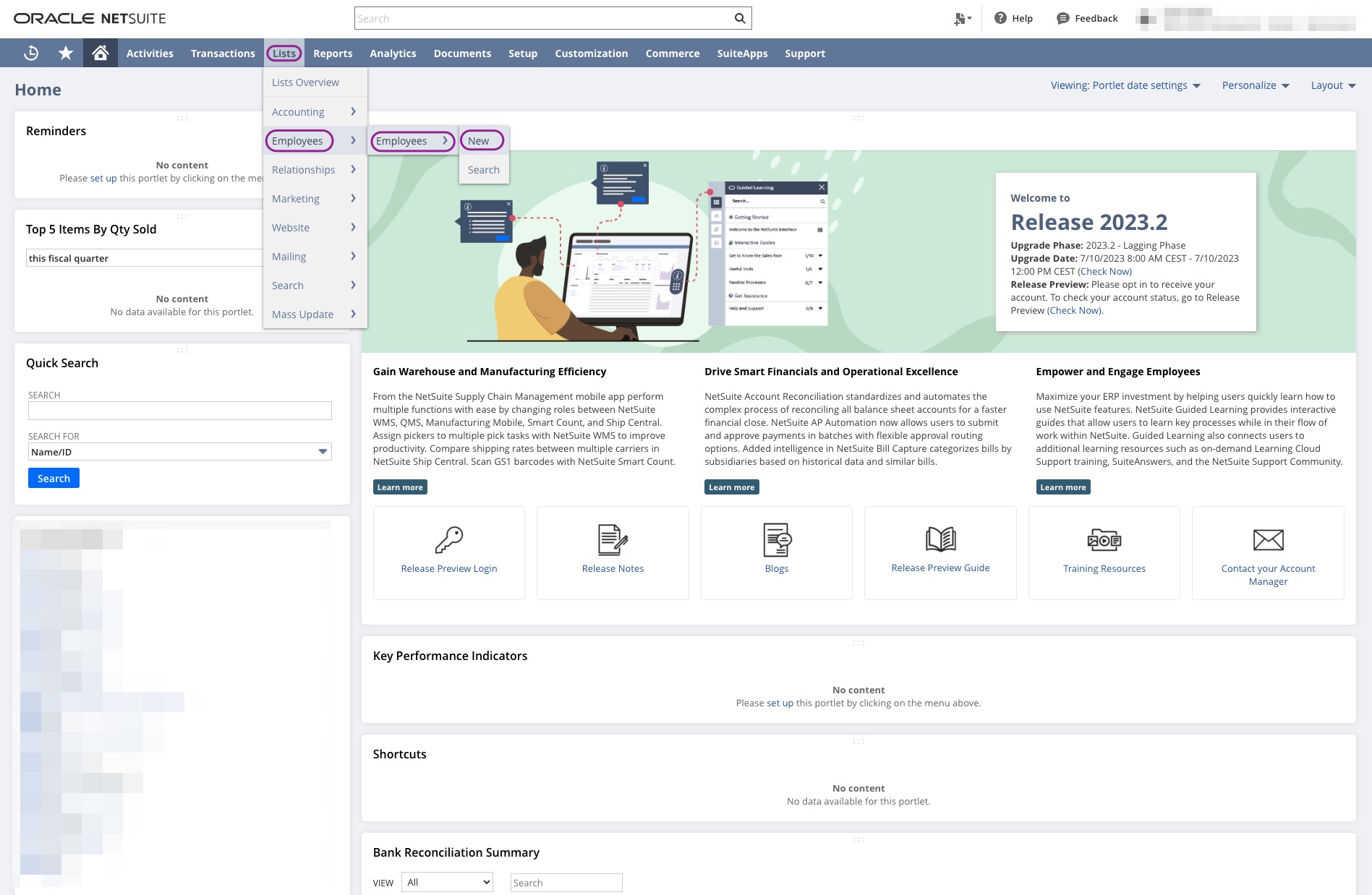Click Check Now link after Release Preview
Viewport: 1372px width, 895px height.
point(1074,310)
